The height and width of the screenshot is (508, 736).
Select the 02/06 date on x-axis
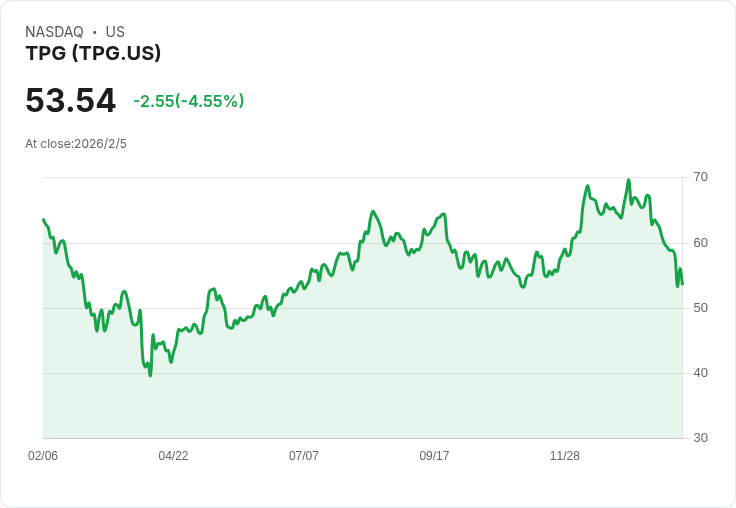43,456
